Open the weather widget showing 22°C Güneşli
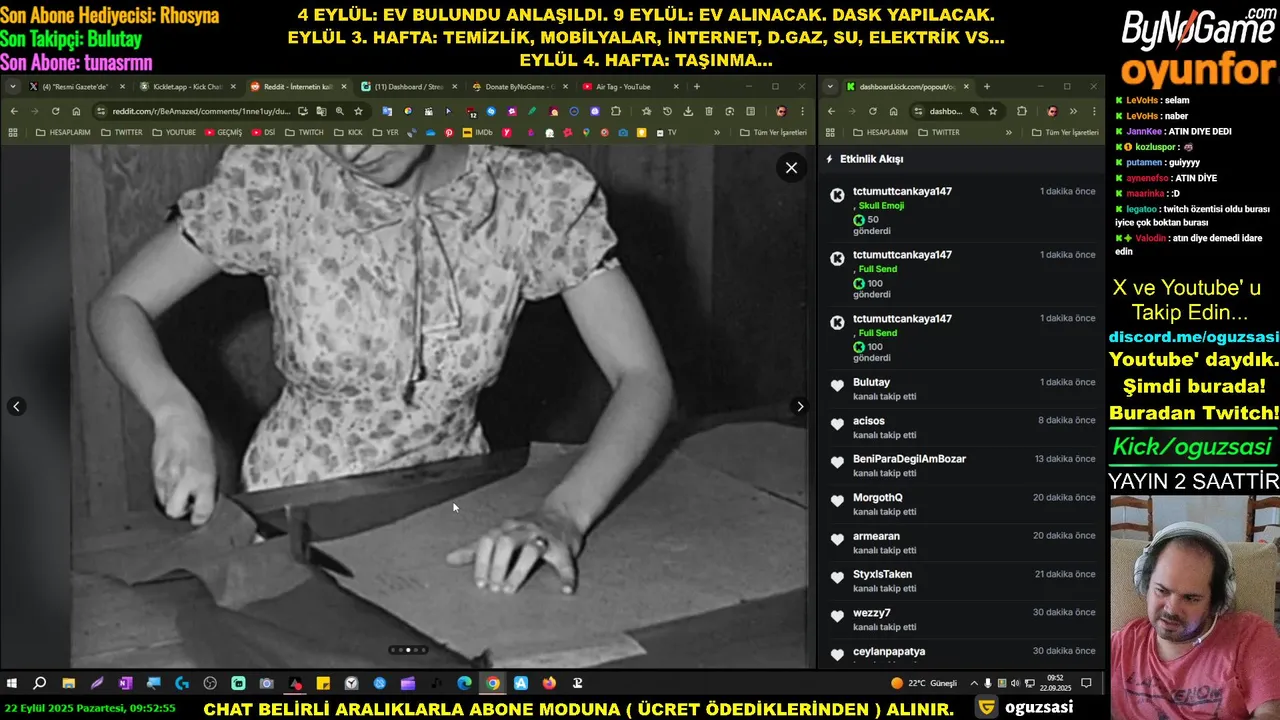 [x=924, y=683]
